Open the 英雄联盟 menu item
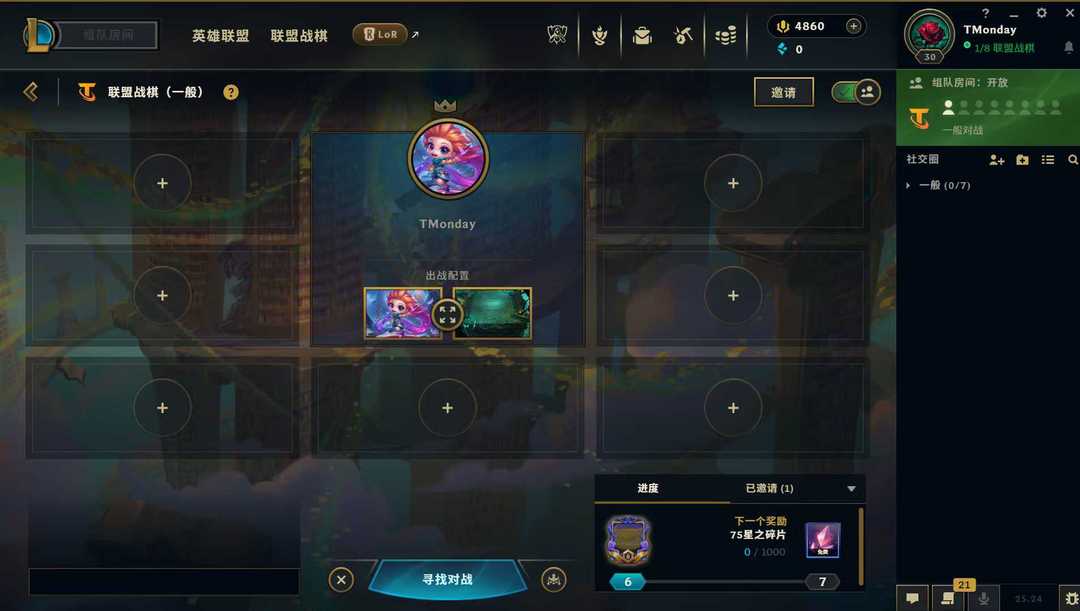The height and width of the screenshot is (611, 1080). (x=220, y=35)
